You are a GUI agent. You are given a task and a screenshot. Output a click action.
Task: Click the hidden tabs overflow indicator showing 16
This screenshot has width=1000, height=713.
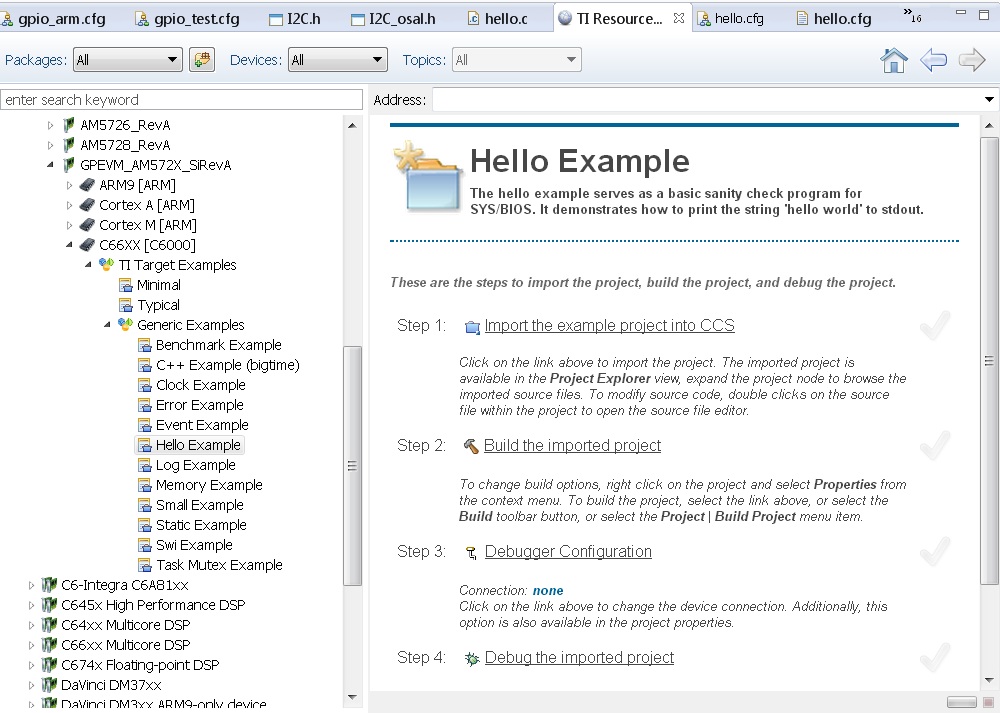[x=911, y=17]
